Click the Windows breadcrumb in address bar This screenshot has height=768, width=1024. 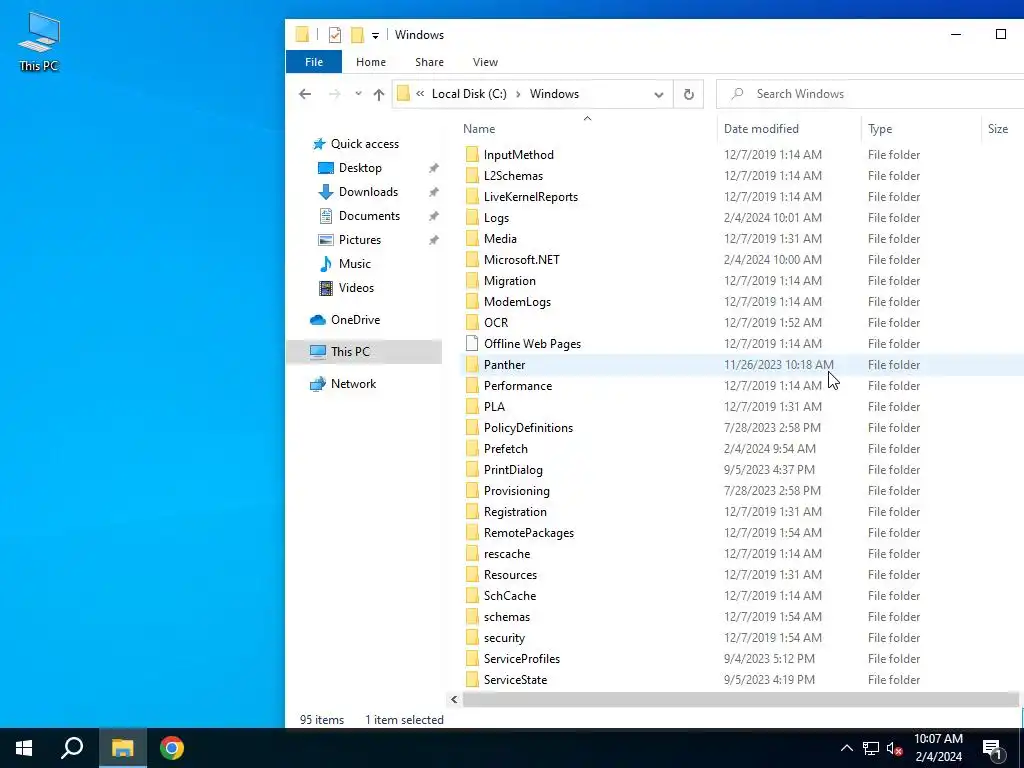coord(554,94)
